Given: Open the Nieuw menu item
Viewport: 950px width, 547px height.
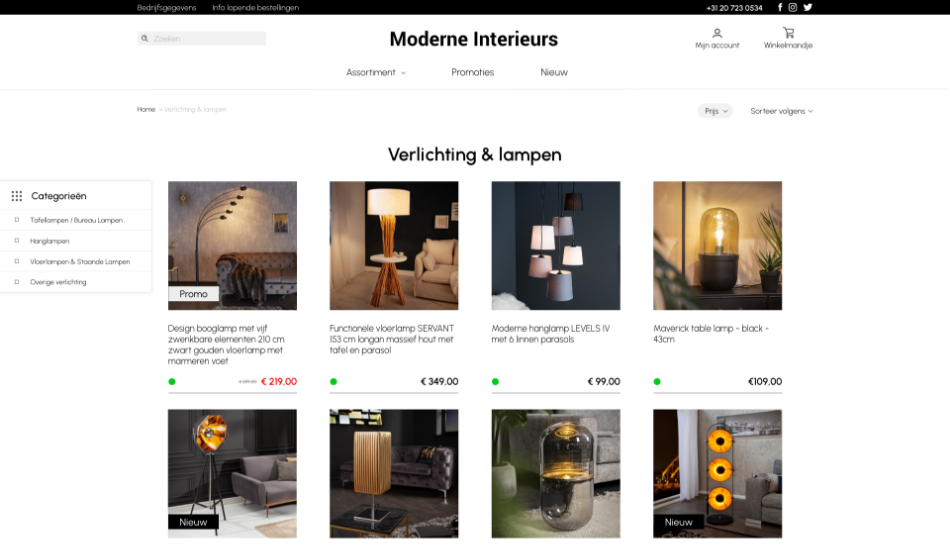Looking at the screenshot, I should click(554, 72).
